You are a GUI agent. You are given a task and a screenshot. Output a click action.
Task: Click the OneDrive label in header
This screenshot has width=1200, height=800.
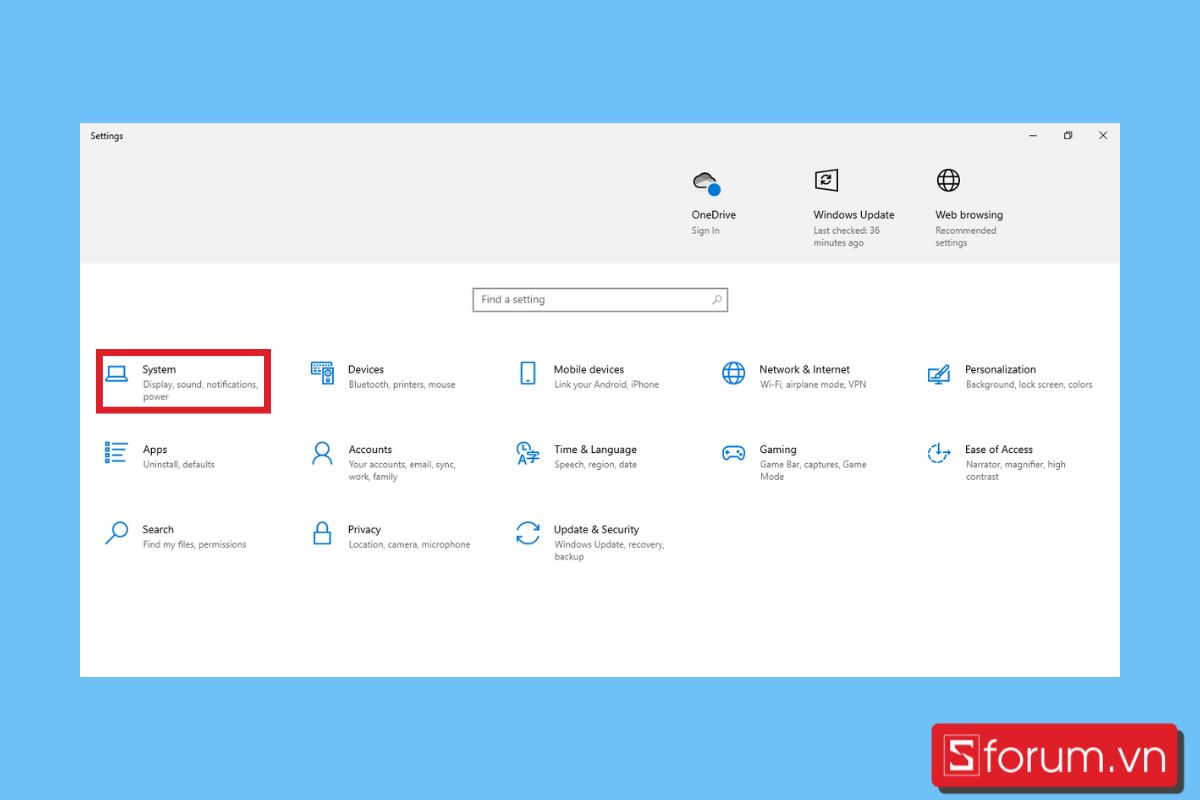coord(714,215)
